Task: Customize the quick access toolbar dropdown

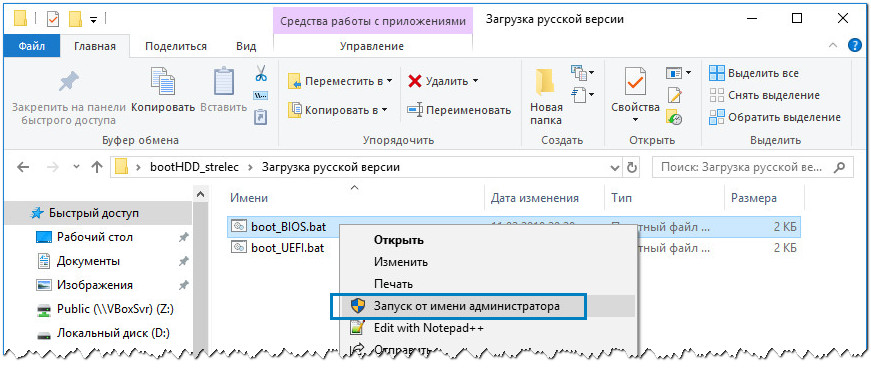Action: 93,19
